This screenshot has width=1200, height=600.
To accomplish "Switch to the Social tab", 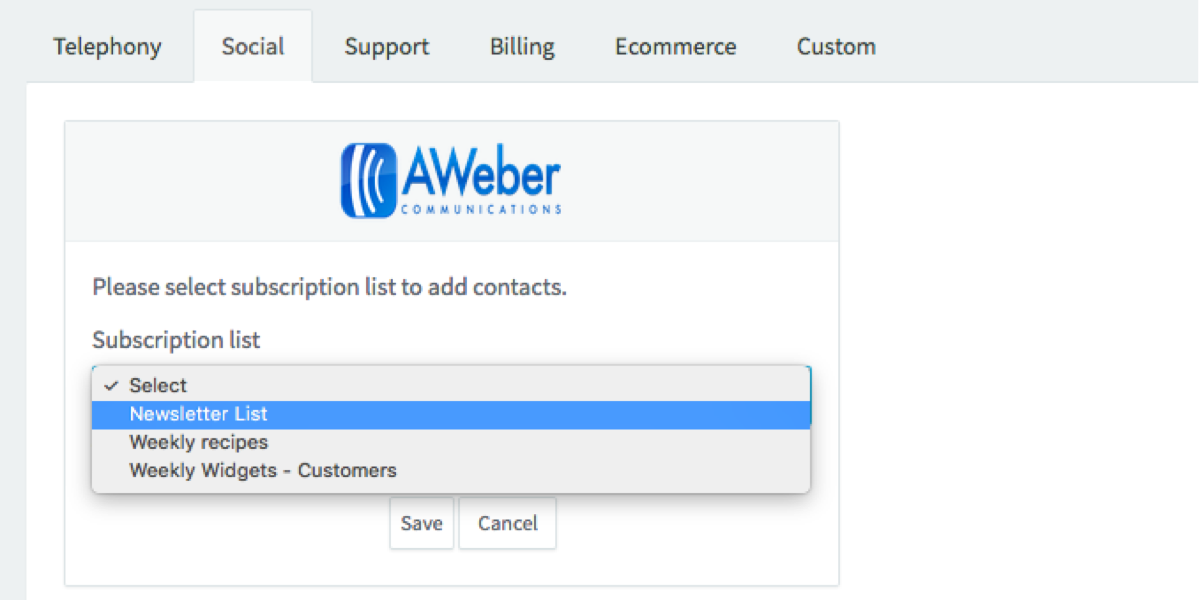I will coord(253,47).
